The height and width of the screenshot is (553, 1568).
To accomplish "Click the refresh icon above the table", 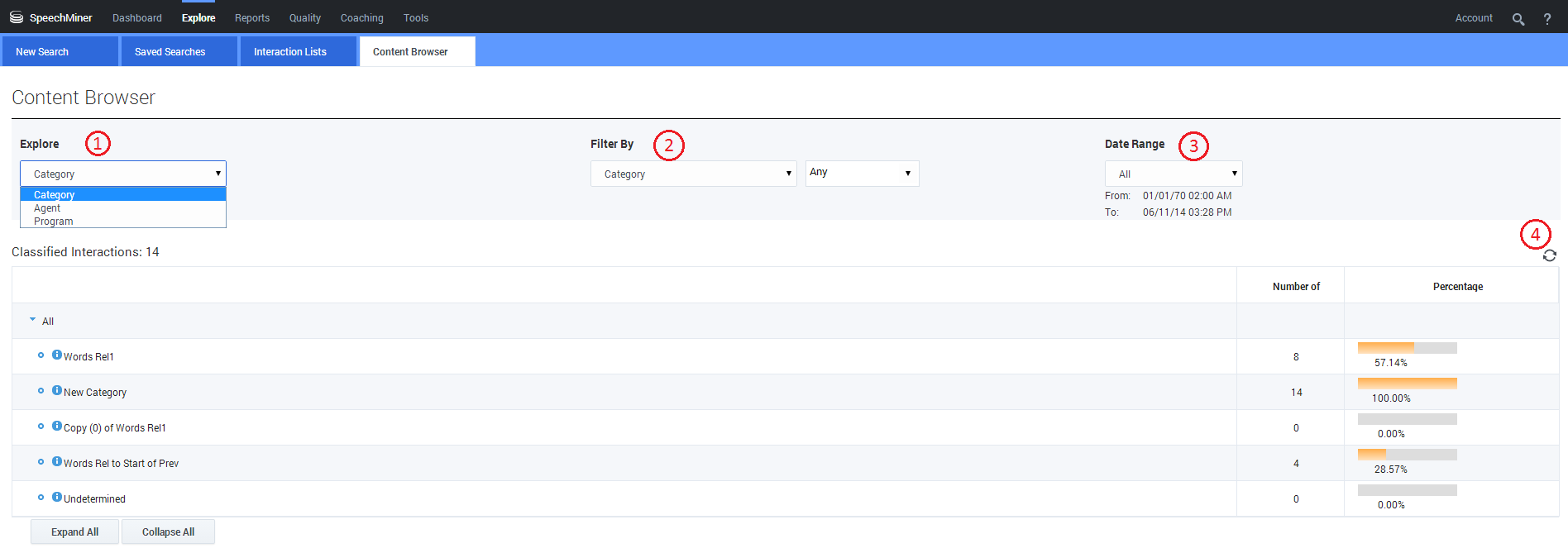I will [x=1549, y=256].
